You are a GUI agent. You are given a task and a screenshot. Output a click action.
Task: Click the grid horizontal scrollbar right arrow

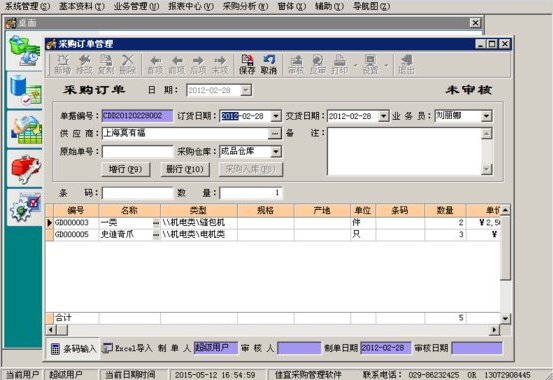click(x=494, y=330)
